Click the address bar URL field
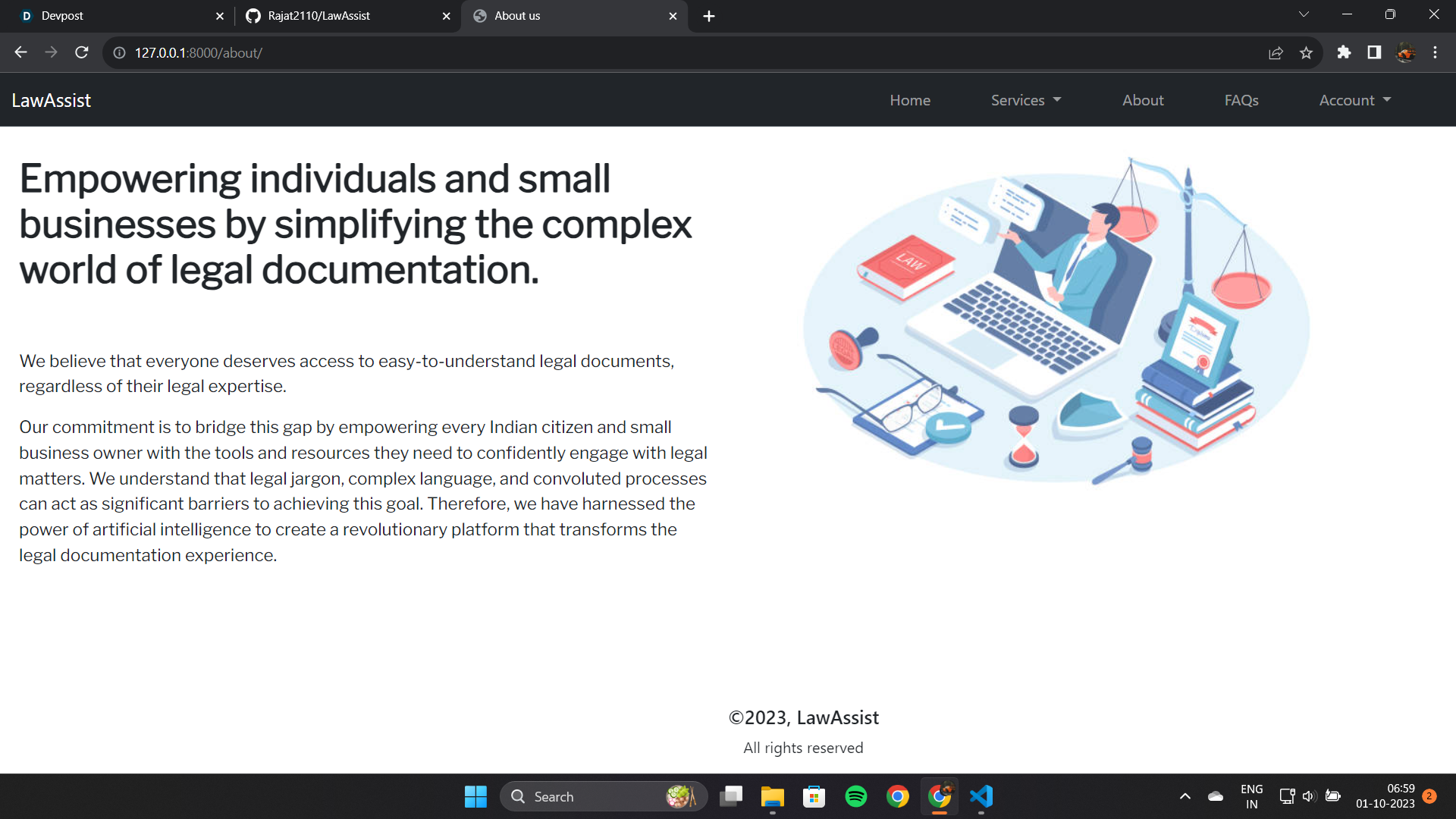The width and height of the screenshot is (1456, 819). click(x=607, y=52)
